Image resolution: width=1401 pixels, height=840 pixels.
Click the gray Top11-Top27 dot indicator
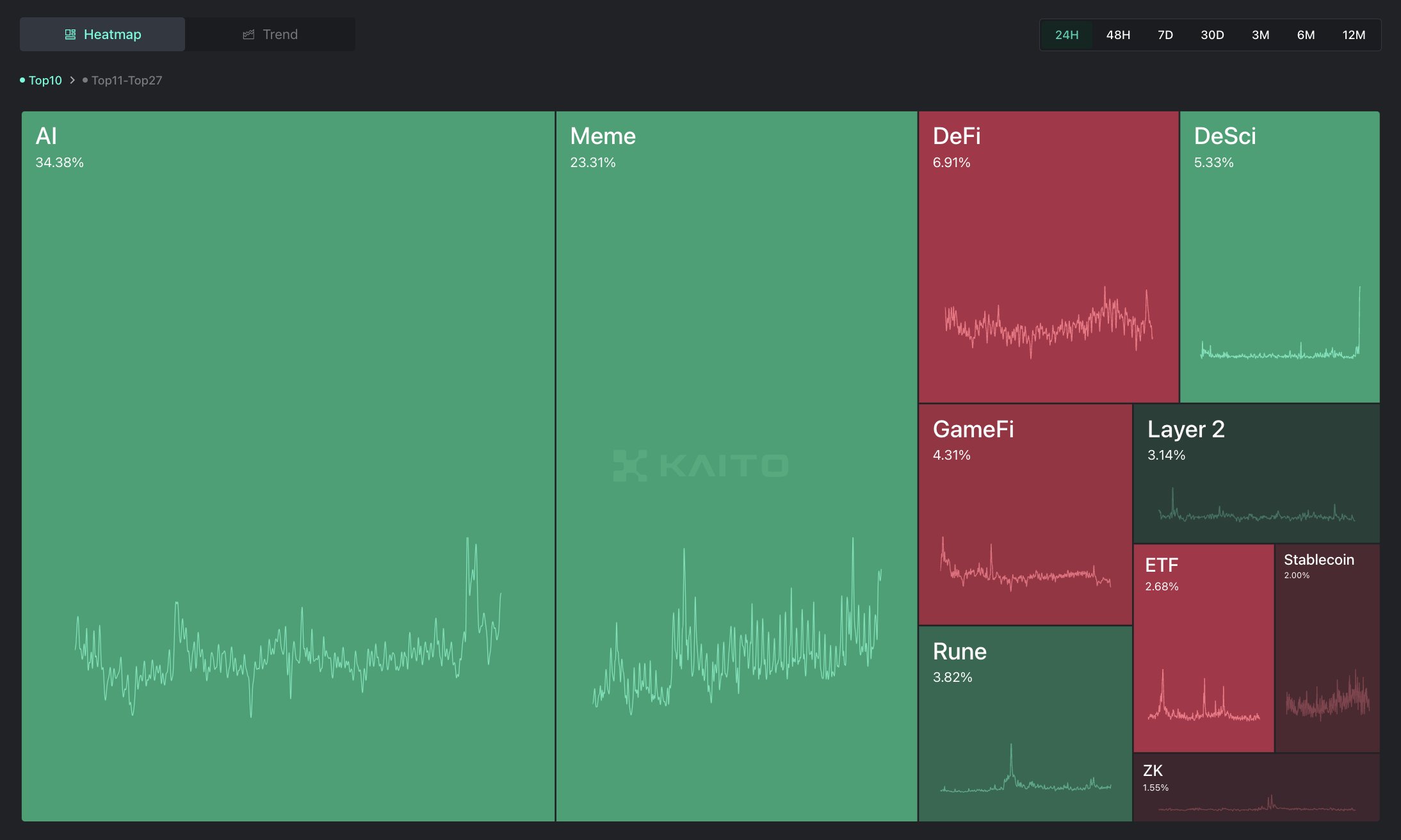85,80
